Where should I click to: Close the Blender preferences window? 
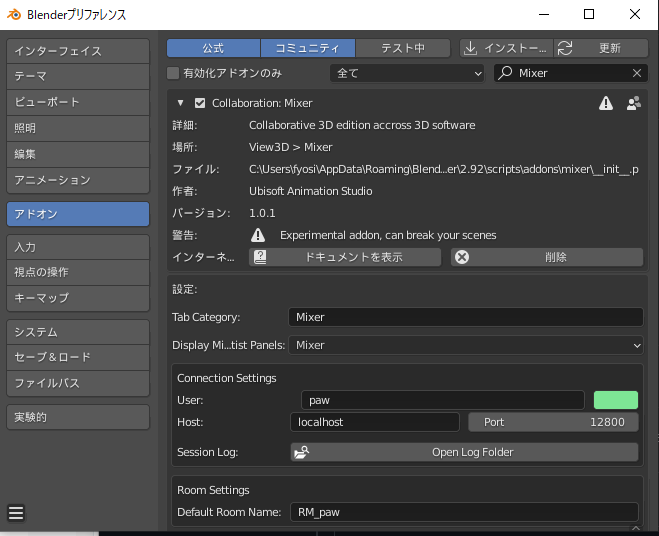pyautogui.click(x=635, y=14)
